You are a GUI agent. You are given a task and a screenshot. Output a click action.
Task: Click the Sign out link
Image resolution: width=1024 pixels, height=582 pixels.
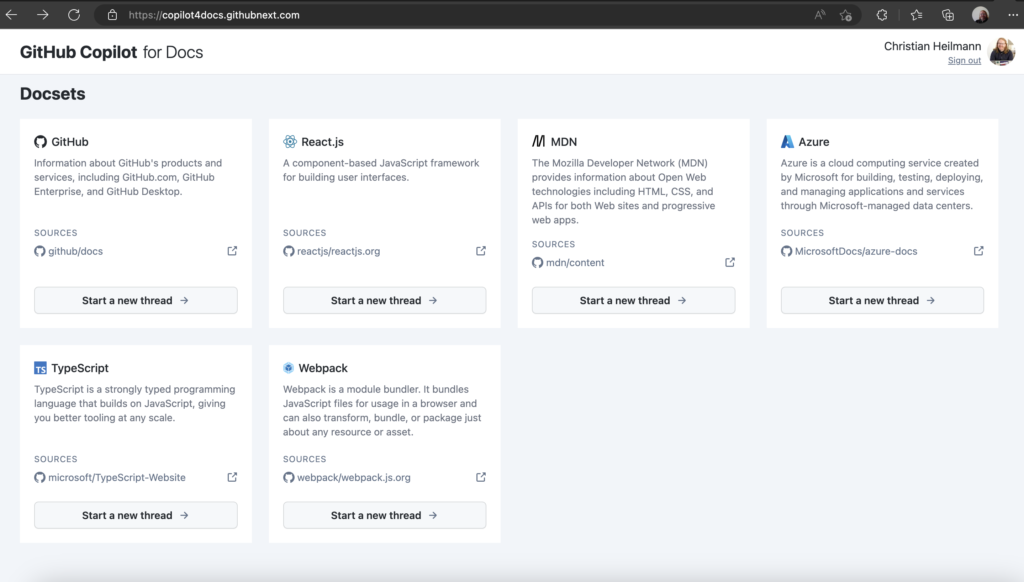(x=964, y=60)
